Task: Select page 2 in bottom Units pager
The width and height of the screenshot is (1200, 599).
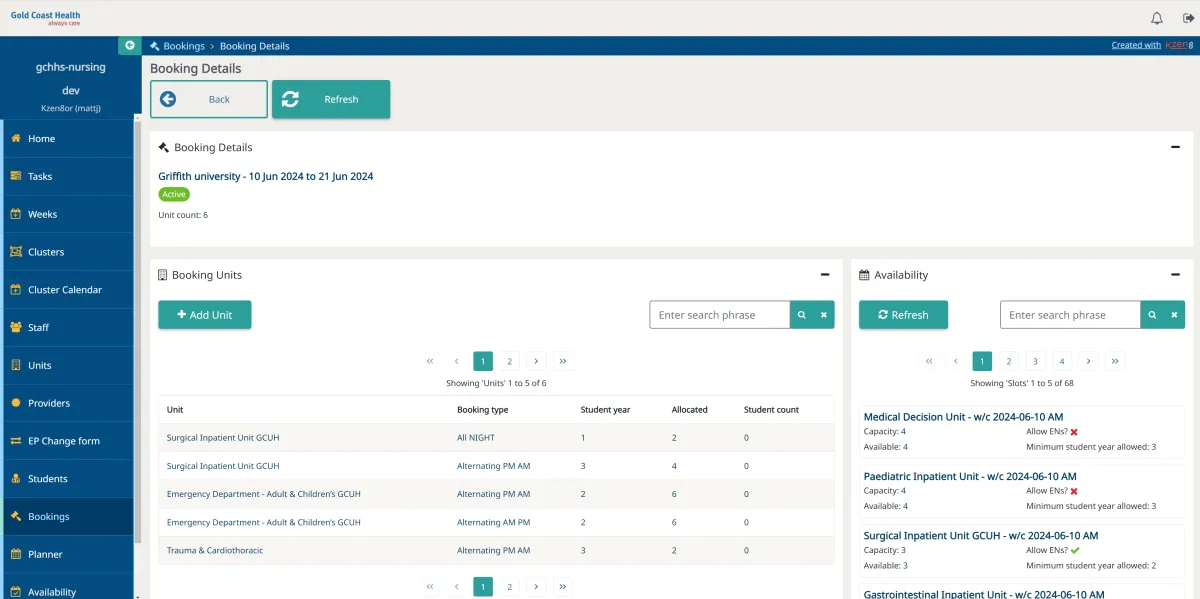Action: (x=509, y=587)
